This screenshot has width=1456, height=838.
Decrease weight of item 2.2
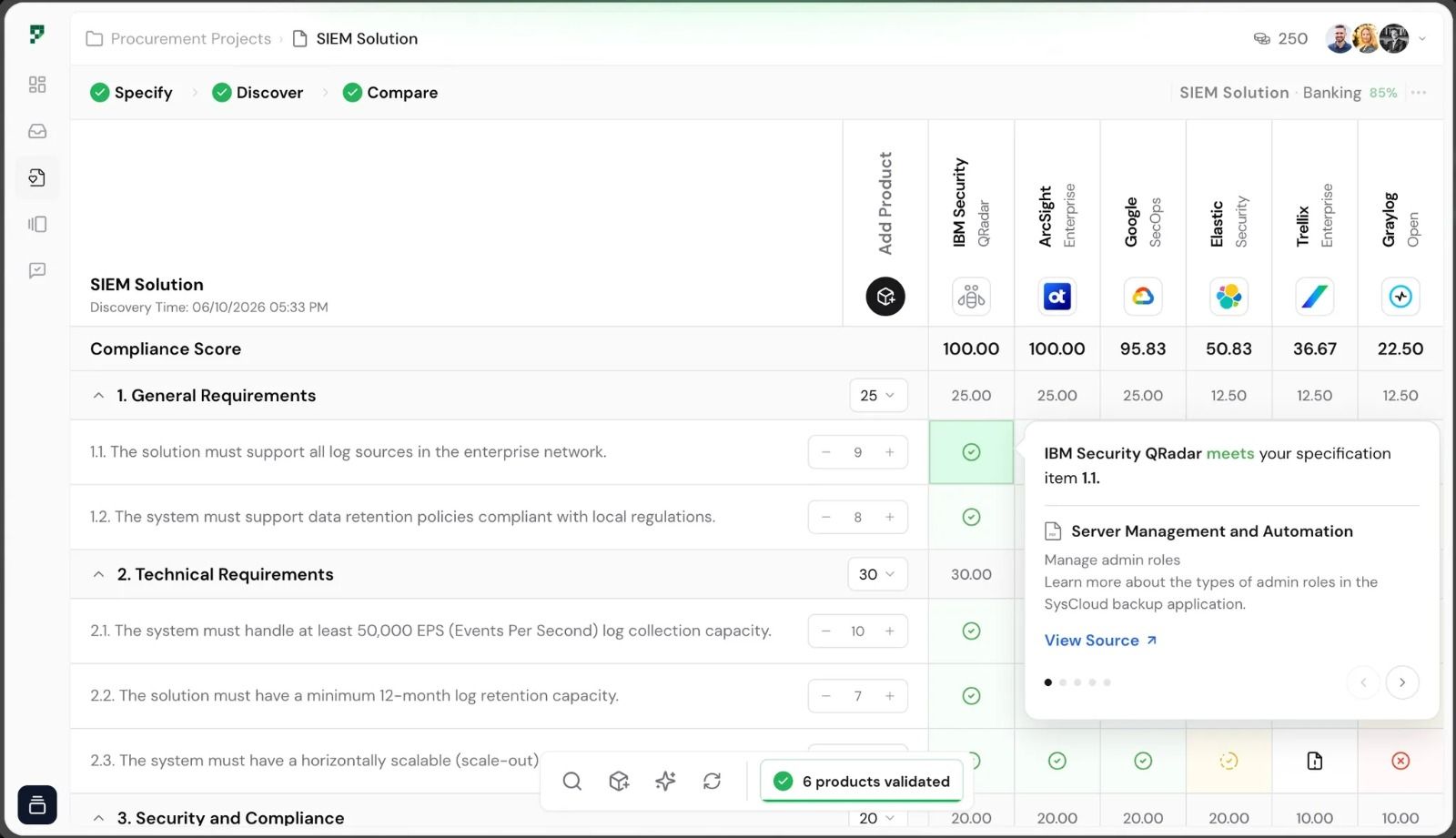[826, 696]
